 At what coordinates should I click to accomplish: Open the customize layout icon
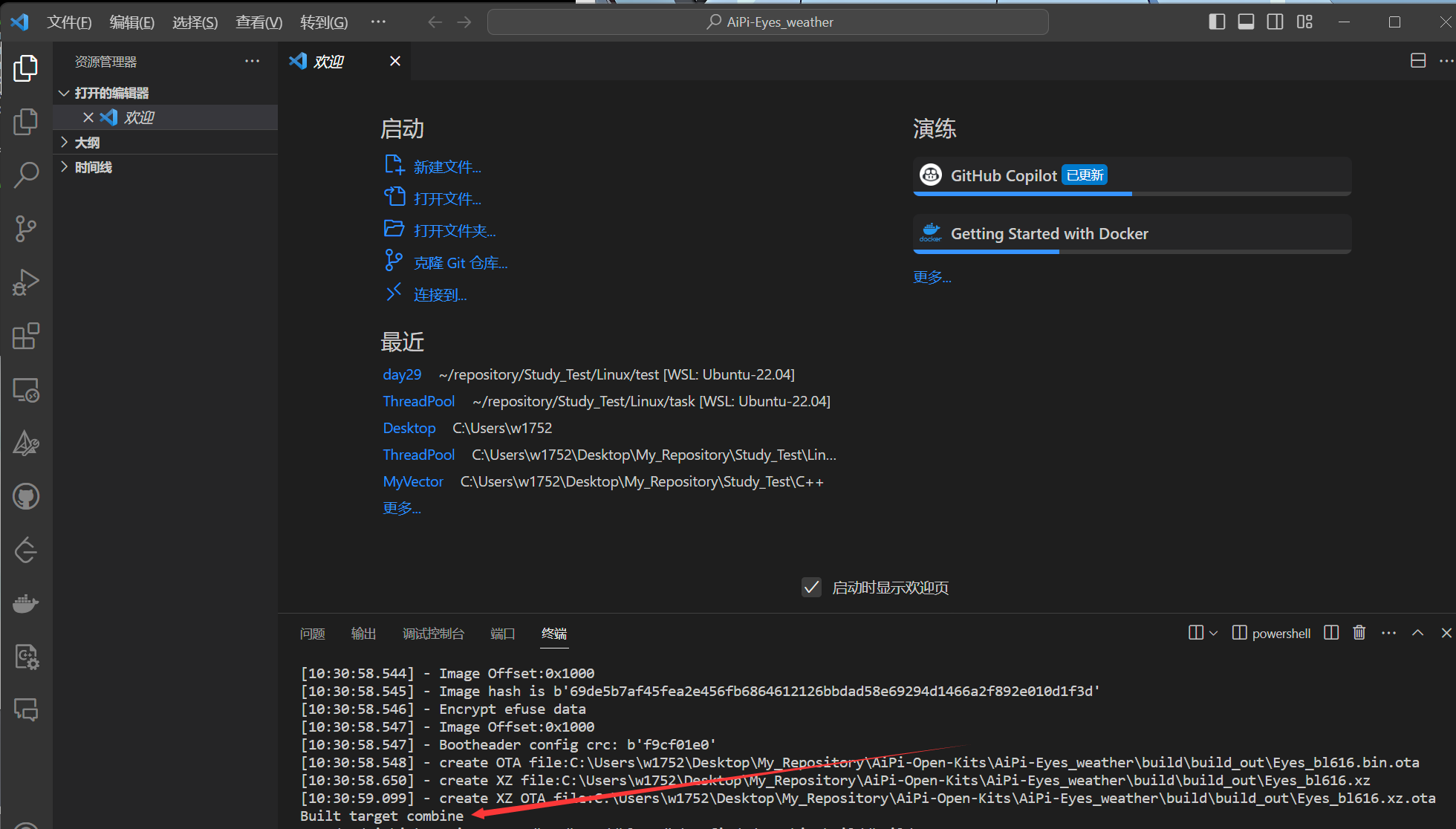pos(1304,22)
